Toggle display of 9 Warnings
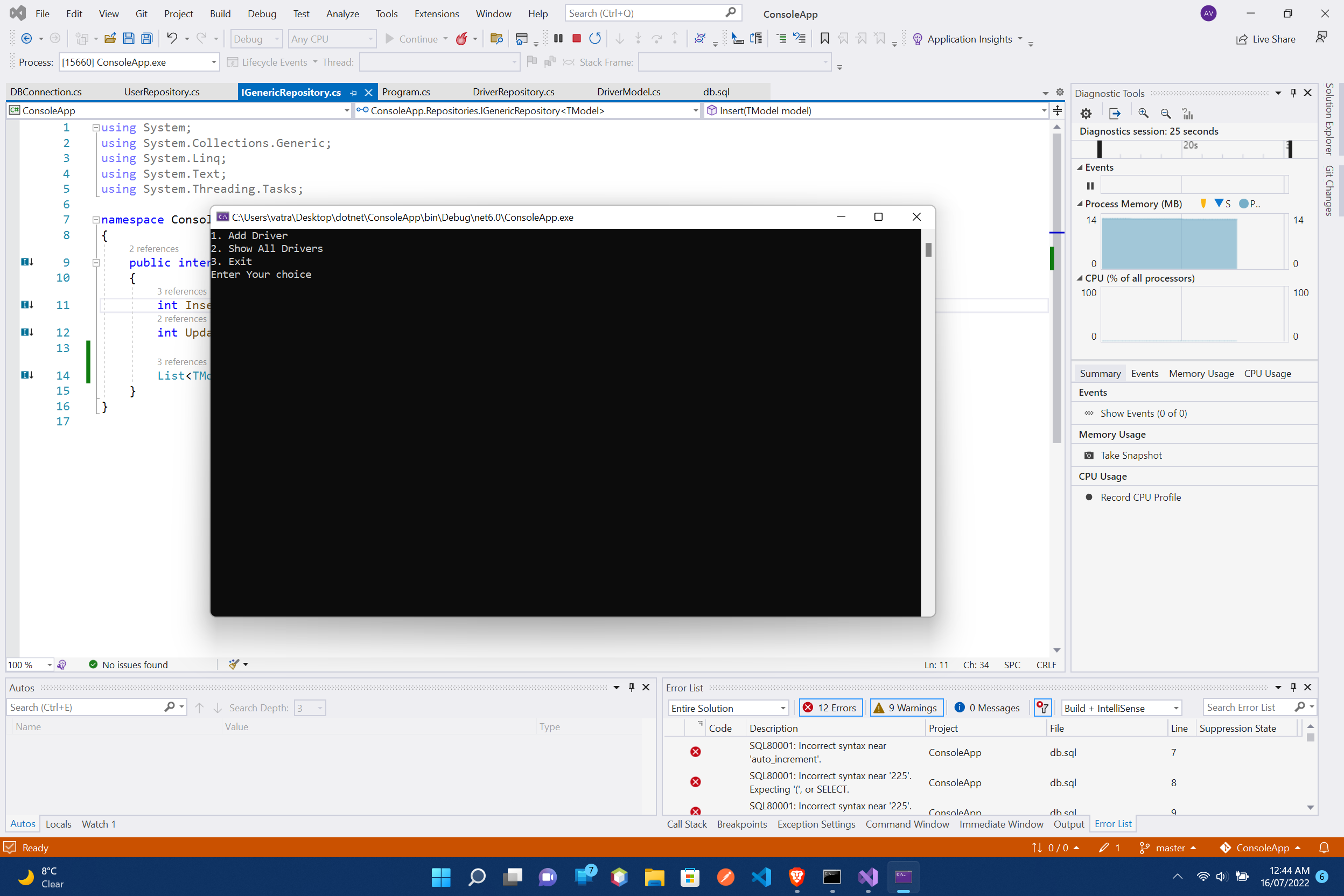Screen dimensions: 1344x896 pos(906,708)
